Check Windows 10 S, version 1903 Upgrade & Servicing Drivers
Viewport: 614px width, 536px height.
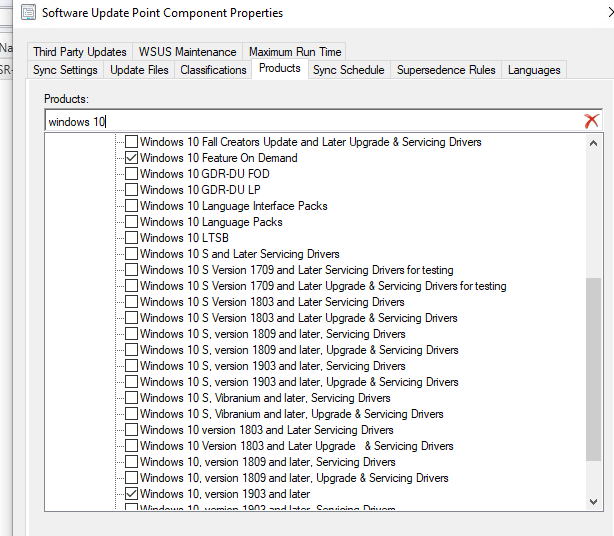tap(131, 382)
